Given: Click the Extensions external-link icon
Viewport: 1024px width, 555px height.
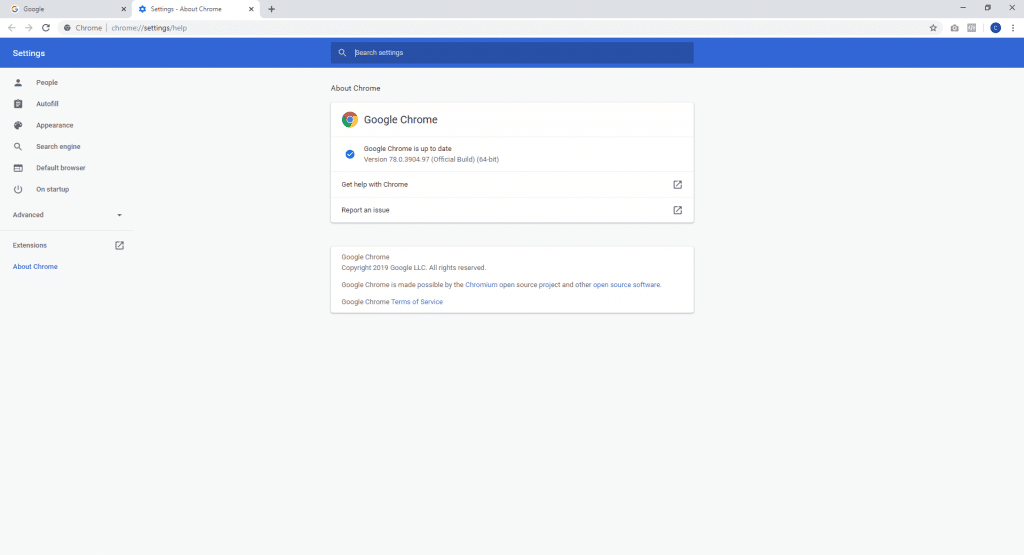Looking at the screenshot, I should click(x=120, y=246).
